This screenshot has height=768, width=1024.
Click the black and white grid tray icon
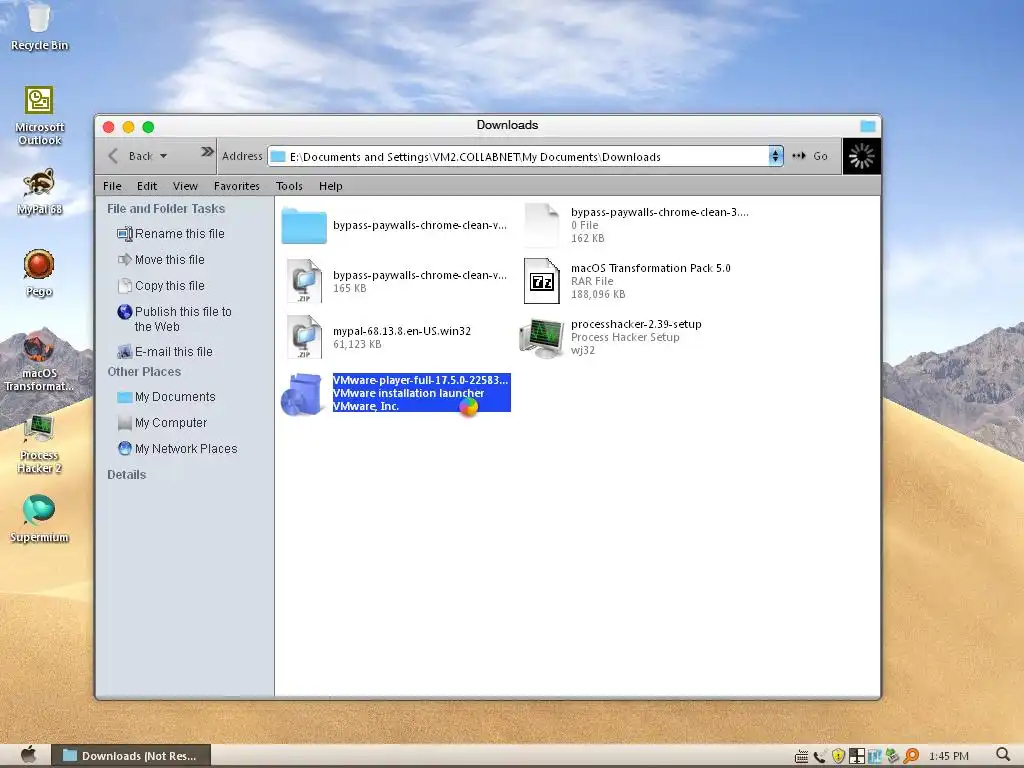click(856, 756)
